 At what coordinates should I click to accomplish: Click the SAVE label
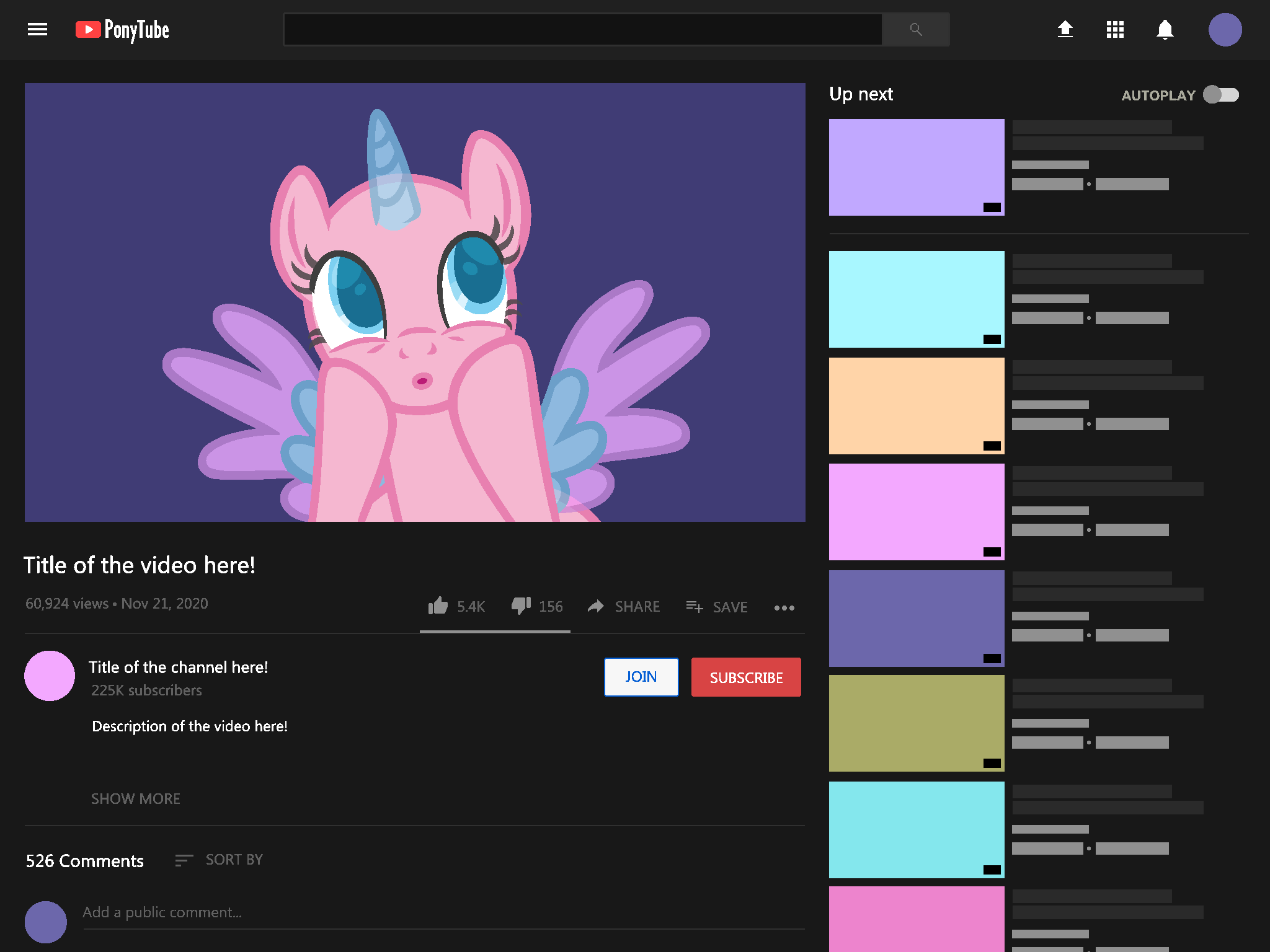pos(730,607)
